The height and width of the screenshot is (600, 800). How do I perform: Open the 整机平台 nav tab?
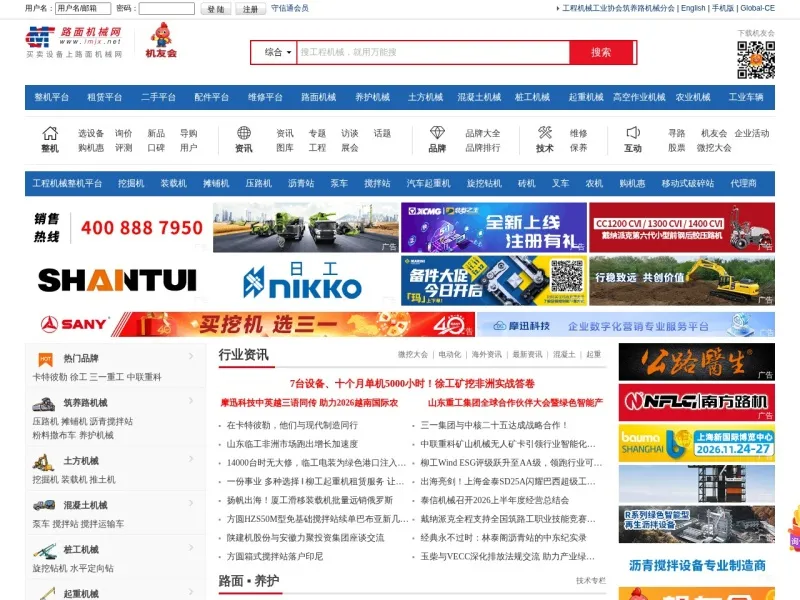(52, 97)
